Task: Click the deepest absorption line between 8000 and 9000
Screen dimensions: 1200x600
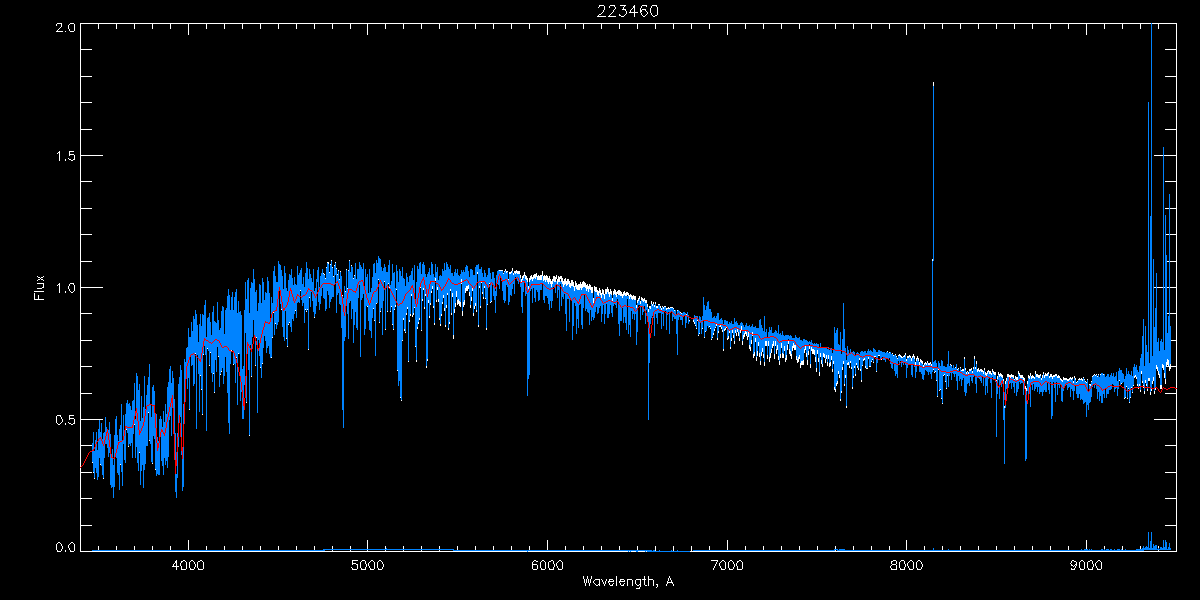Action: pyautogui.click(x=1004, y=462)
